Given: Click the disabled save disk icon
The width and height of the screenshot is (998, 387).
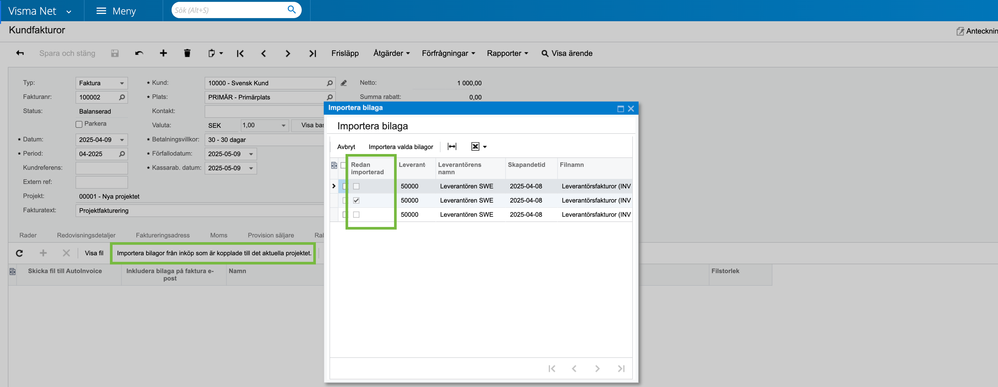Looking at the screenshot, I should coord(115,53).
